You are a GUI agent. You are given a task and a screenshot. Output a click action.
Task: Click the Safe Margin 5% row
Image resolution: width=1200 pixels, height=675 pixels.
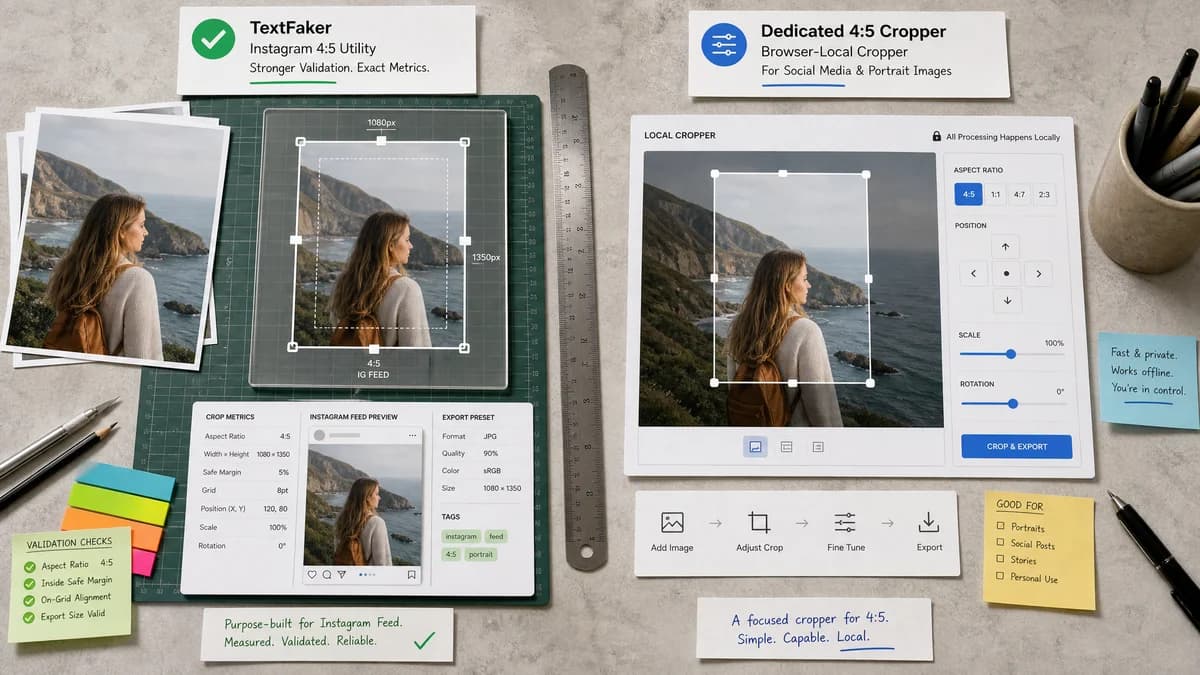pyautogui.click(x=245, y=473)
